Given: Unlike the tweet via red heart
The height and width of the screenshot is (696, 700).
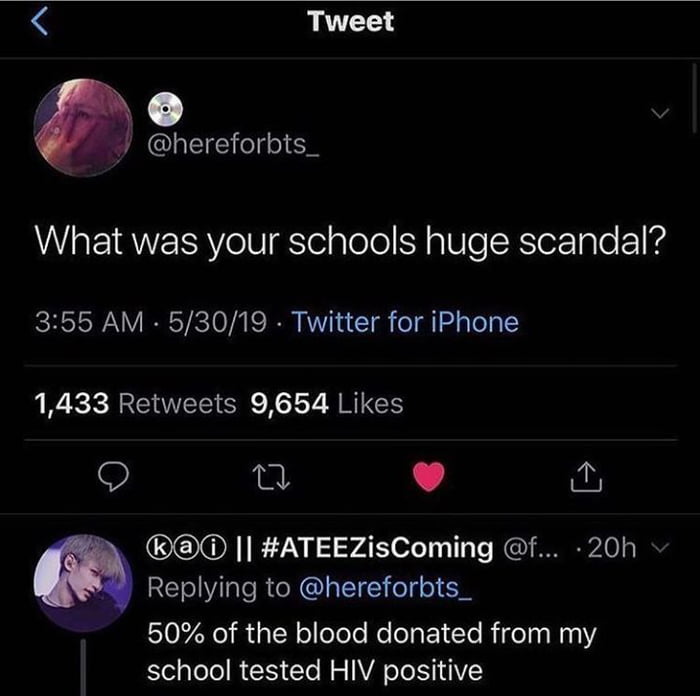Looking at the screenshot, I should coord(429,476).
